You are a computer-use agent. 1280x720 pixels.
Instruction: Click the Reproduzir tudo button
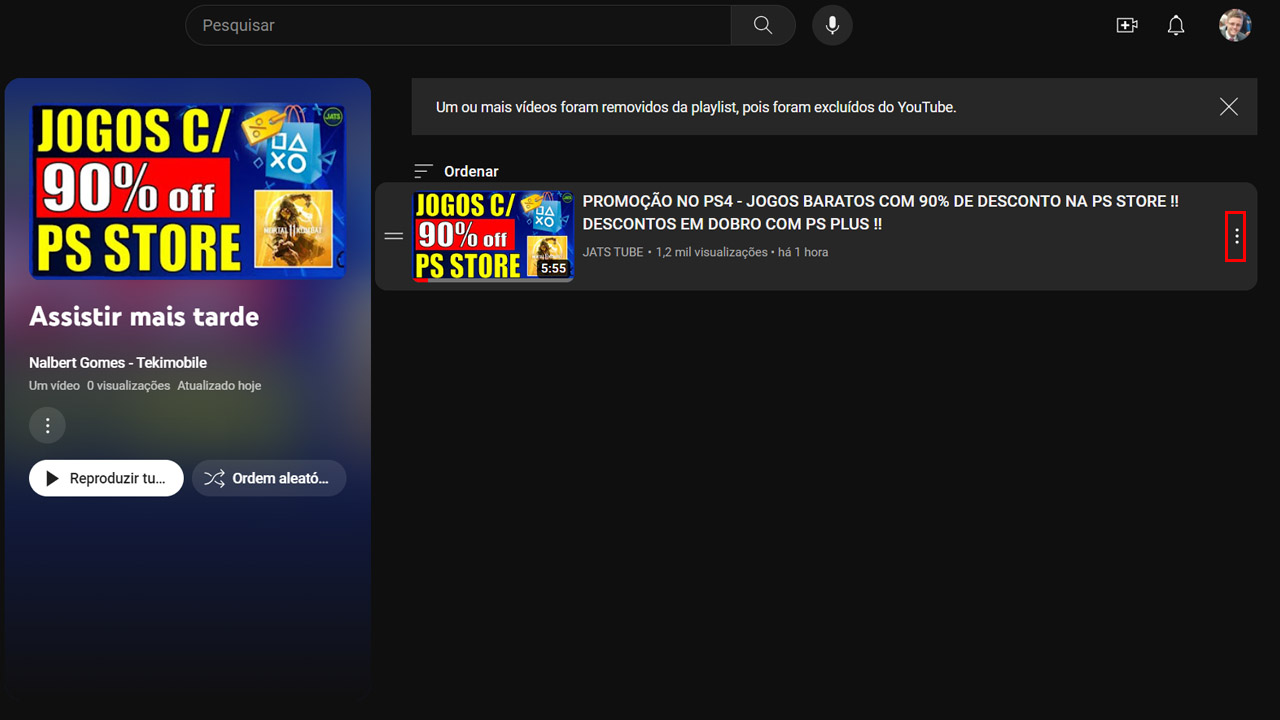(106, 478)
